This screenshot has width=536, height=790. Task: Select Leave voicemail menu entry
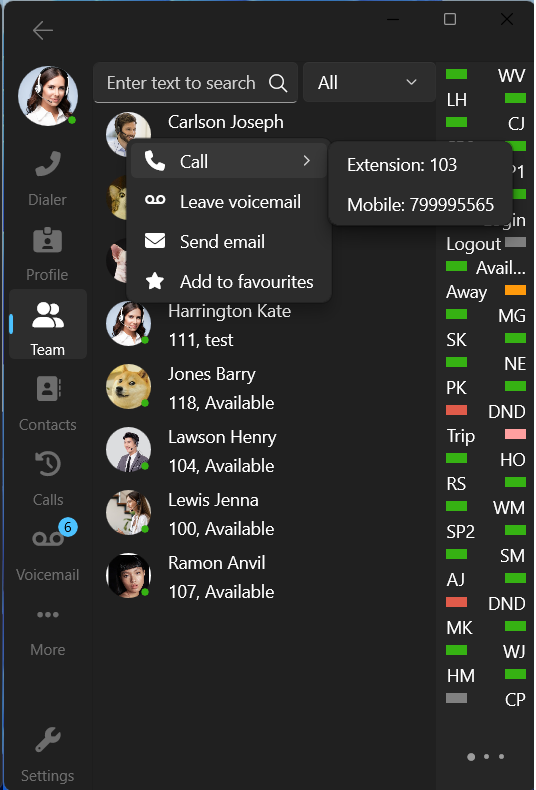[x=229, y=202]
